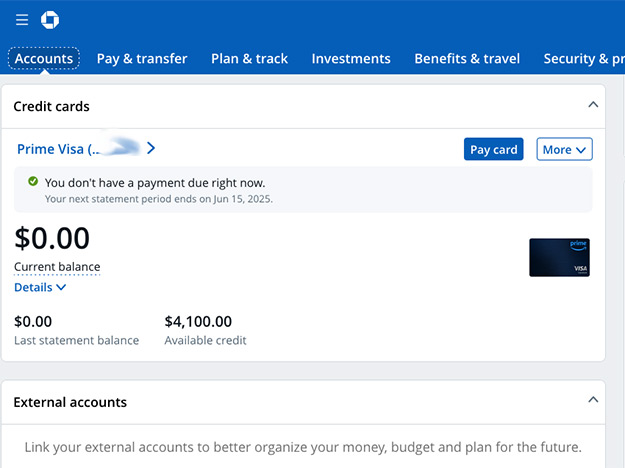Click the Prime Visa card image
This screenshot has width=625, height=468.
point(559,258)
